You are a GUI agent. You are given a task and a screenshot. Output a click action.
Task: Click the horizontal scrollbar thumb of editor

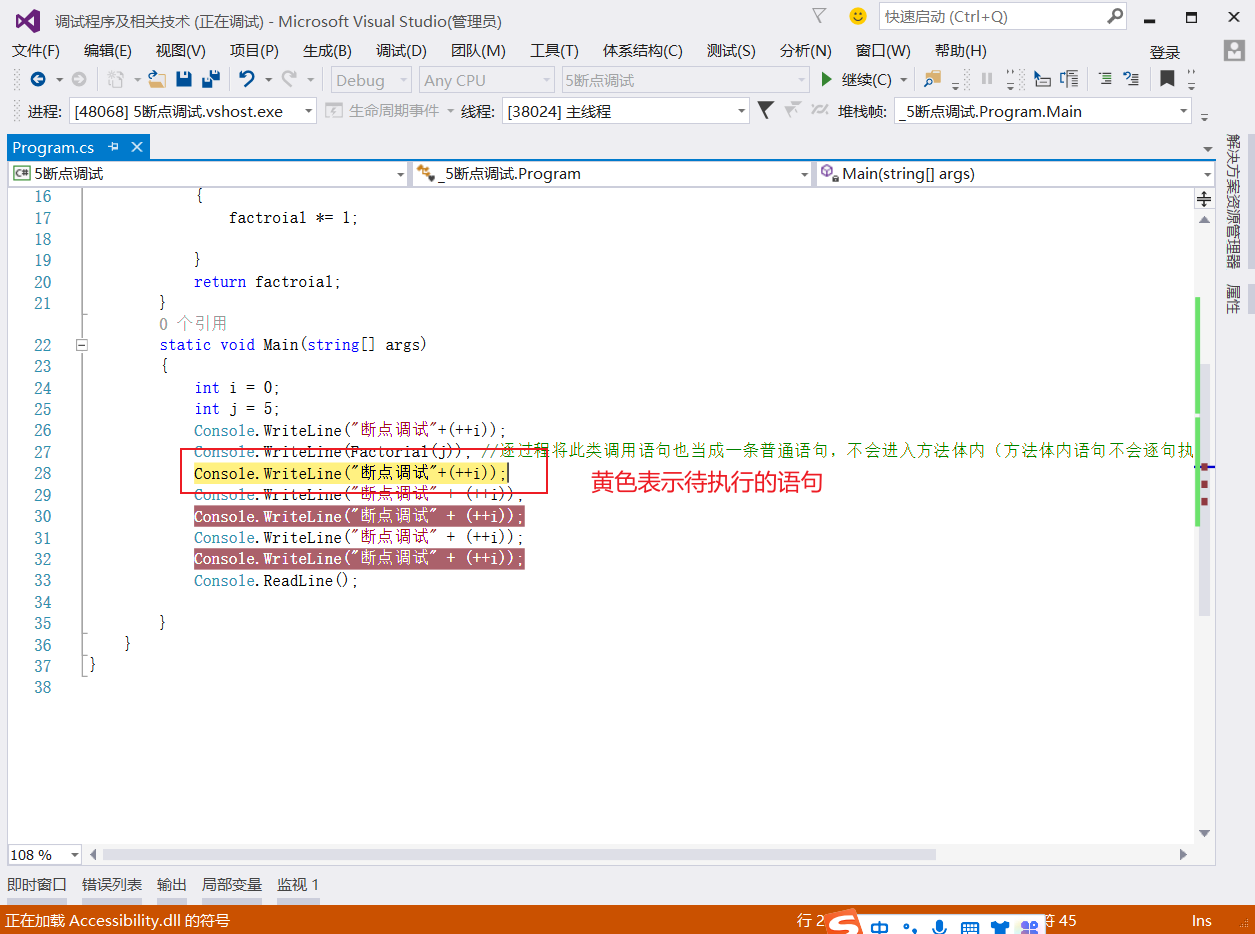click(519, 855)
